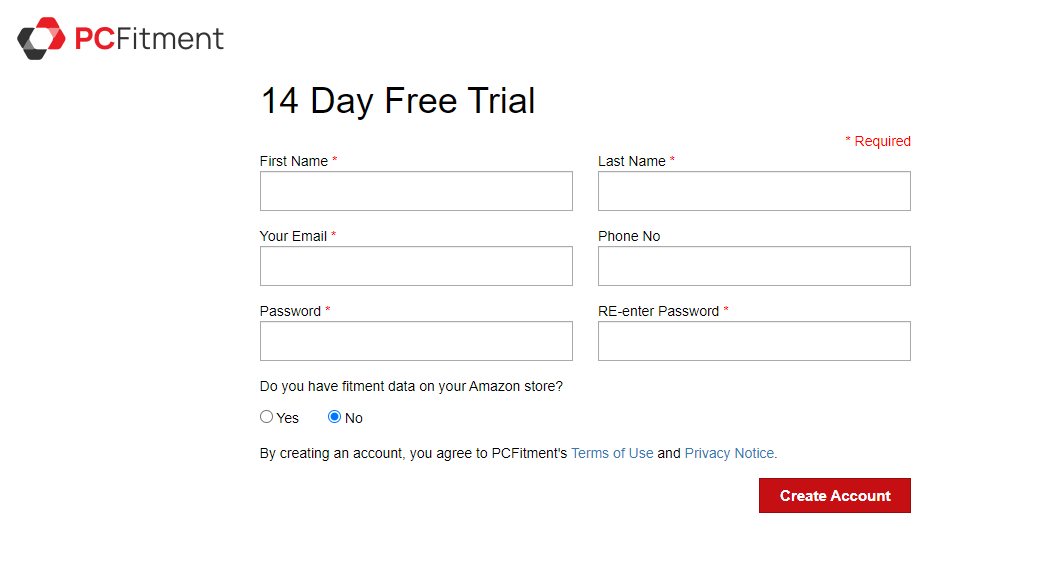1038x562 pixels.
Task: Focus the First Name input field
Action: pos(416,191)
